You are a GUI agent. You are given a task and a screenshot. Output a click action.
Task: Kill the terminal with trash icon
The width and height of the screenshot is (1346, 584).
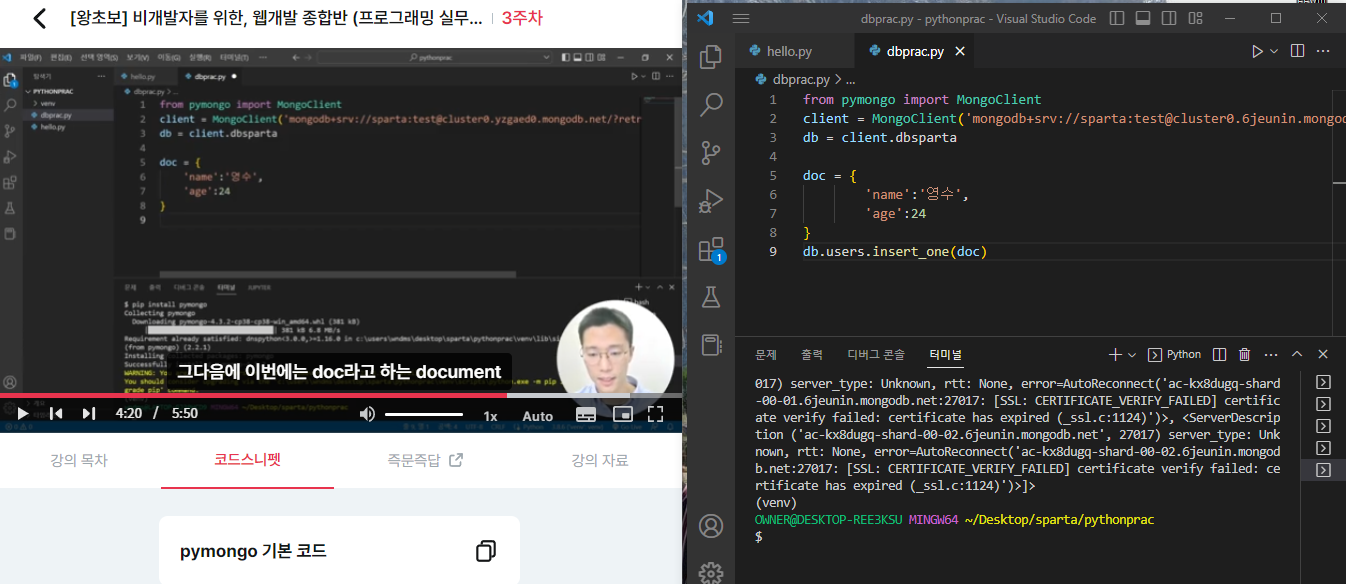[x=1245, y=354]
